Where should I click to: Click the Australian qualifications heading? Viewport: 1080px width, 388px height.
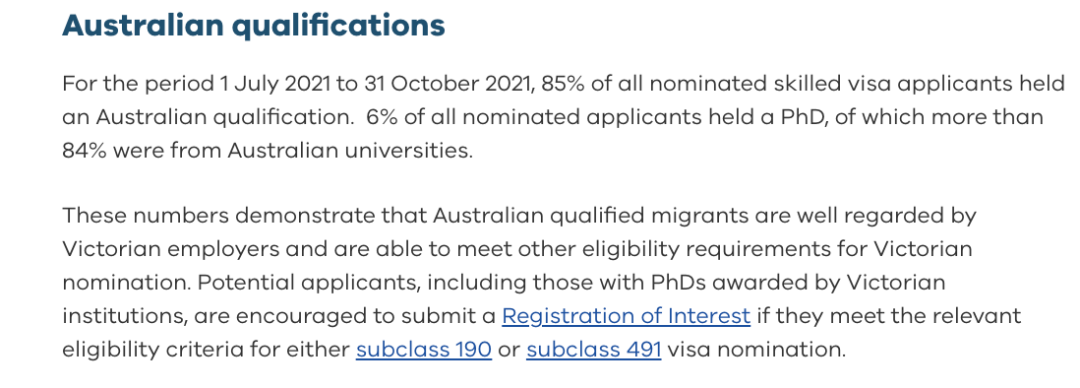coord(253,25)
